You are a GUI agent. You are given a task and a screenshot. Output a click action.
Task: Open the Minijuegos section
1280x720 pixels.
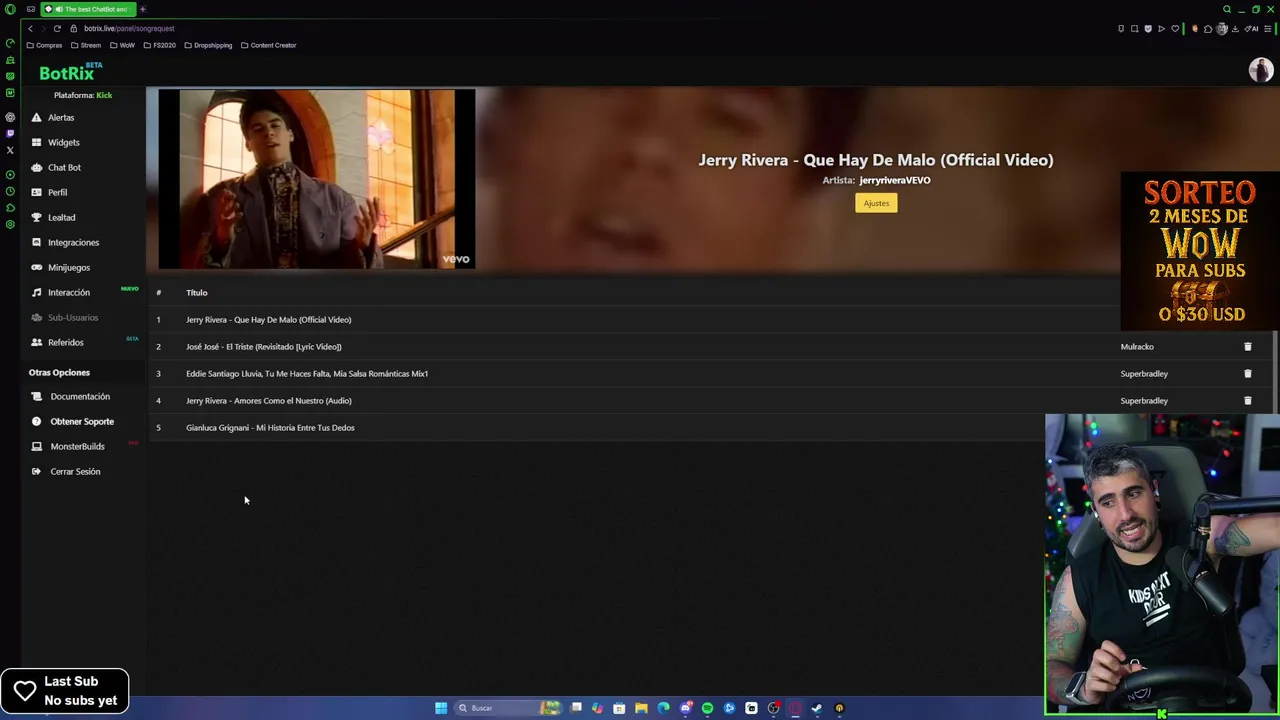coord(68,267)
